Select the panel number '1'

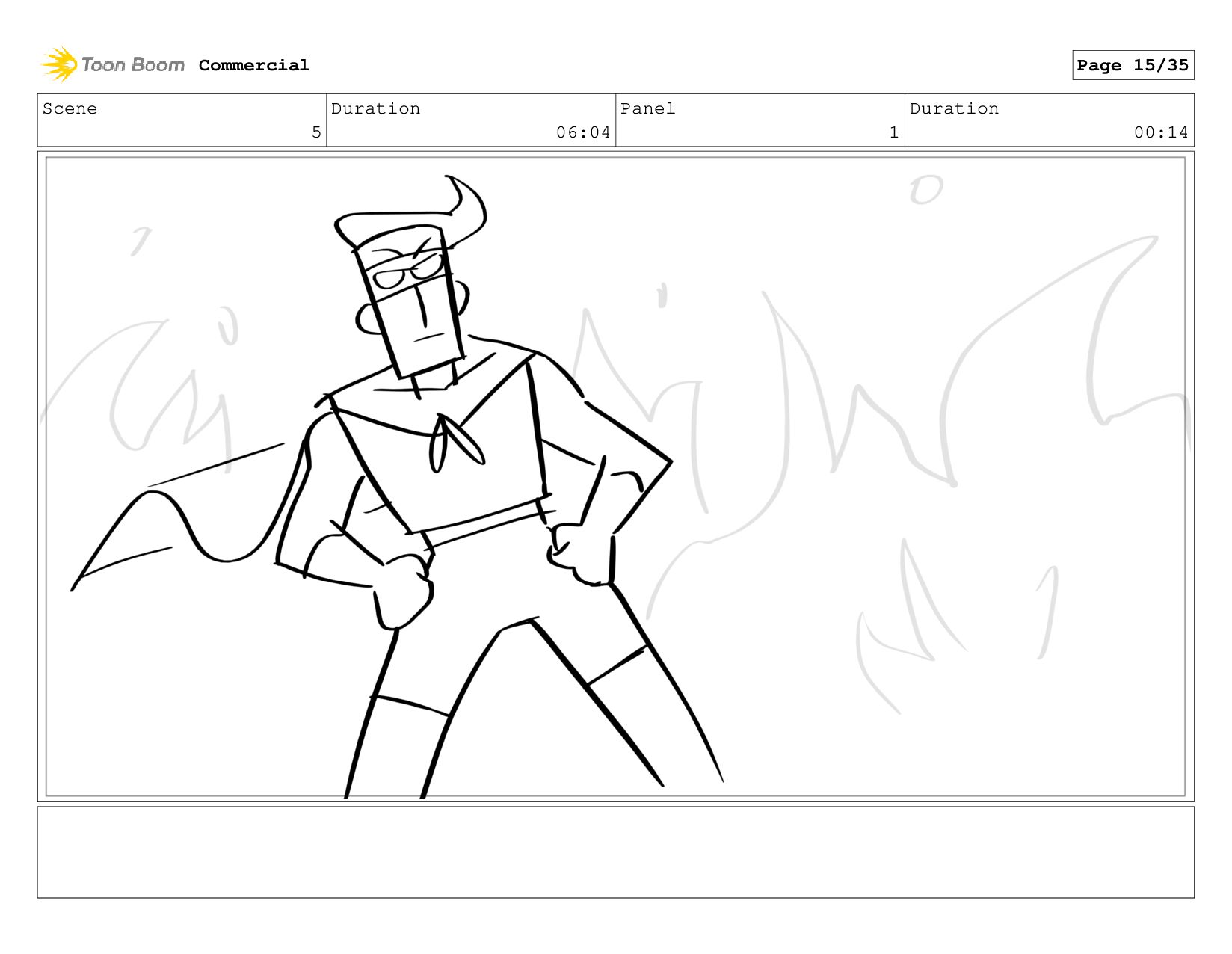tap(894, 132)
